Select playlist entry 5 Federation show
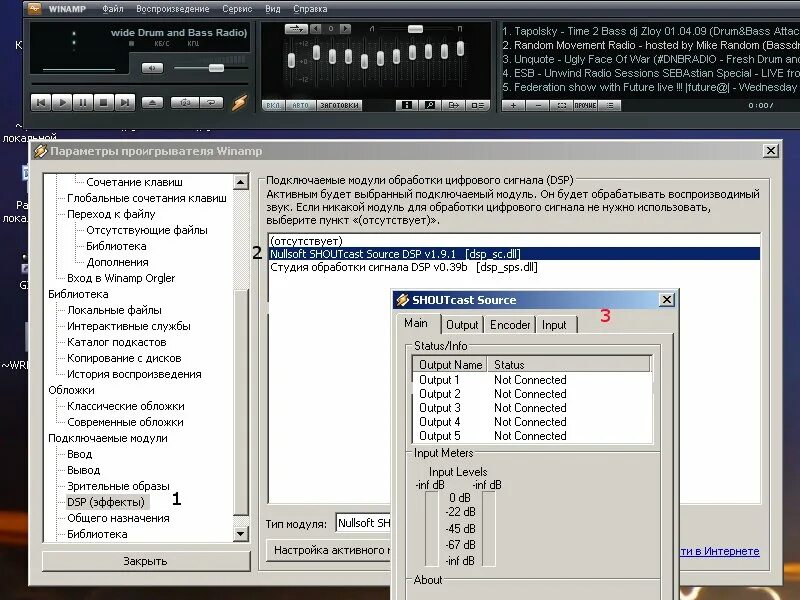The image size is (800, 600). [x=651, y=87]
